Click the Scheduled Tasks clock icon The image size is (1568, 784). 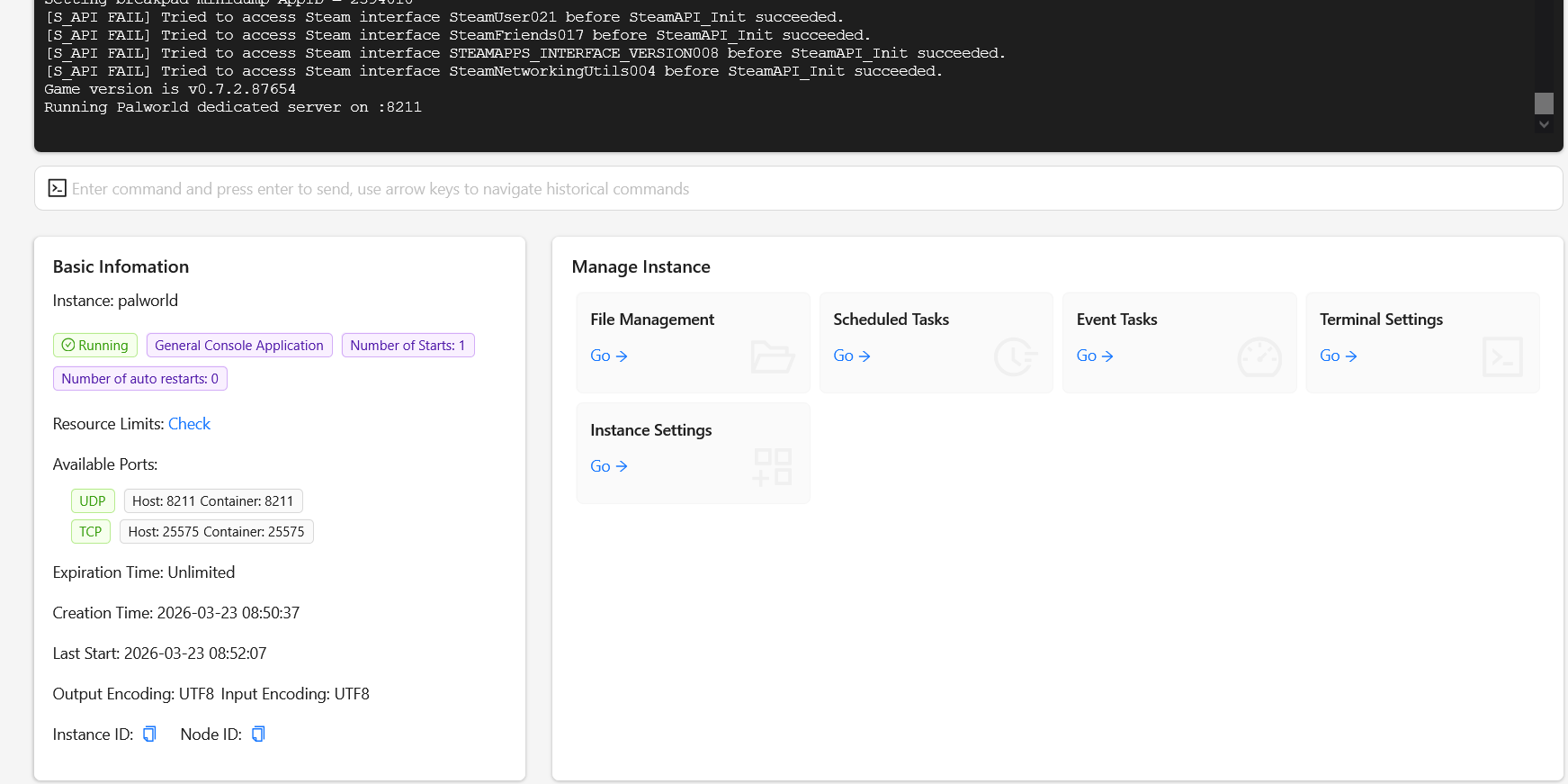pyautogui.click(x=1016, y=357)
